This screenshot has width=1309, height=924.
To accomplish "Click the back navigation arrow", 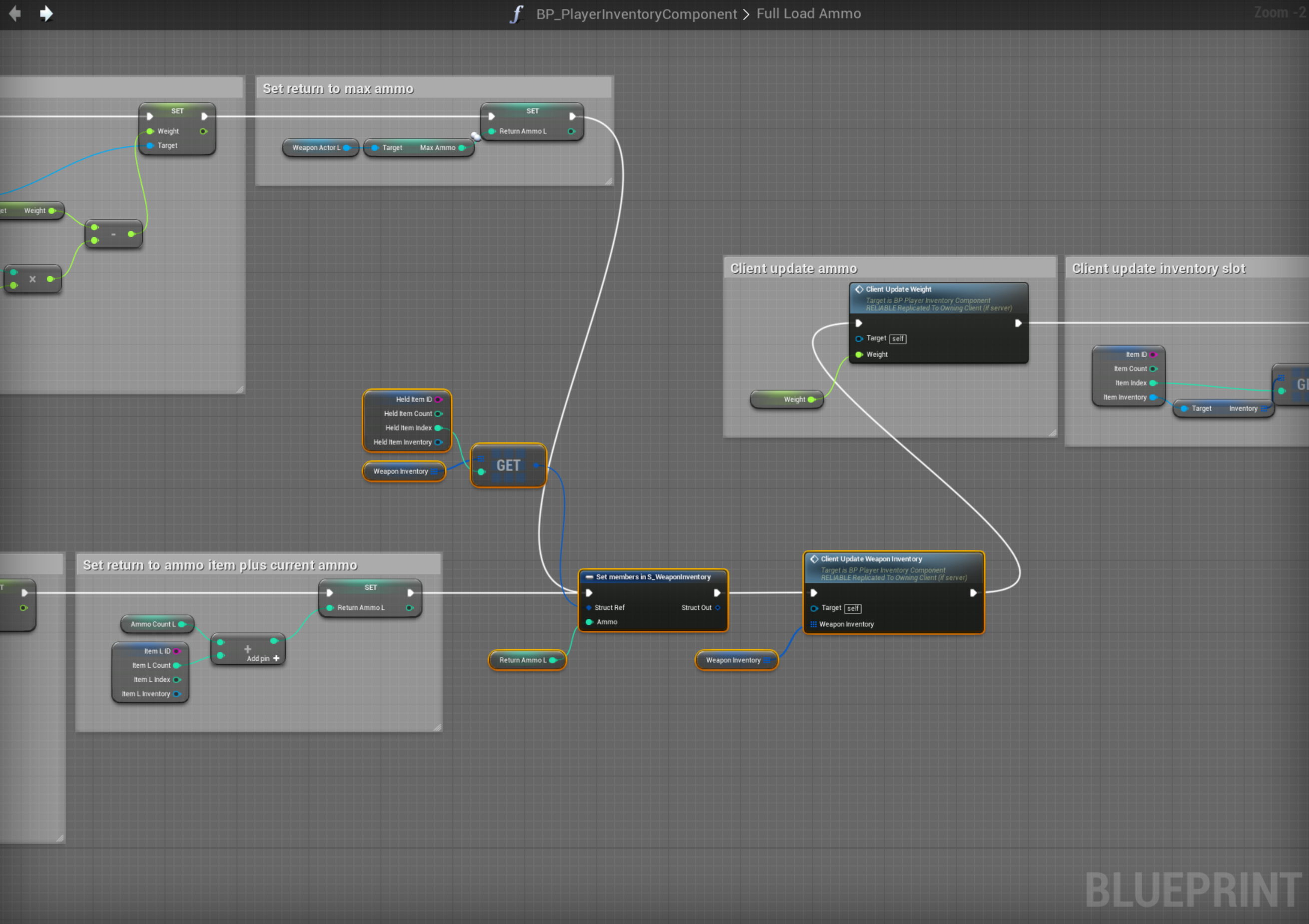I will tap(15, 13).
